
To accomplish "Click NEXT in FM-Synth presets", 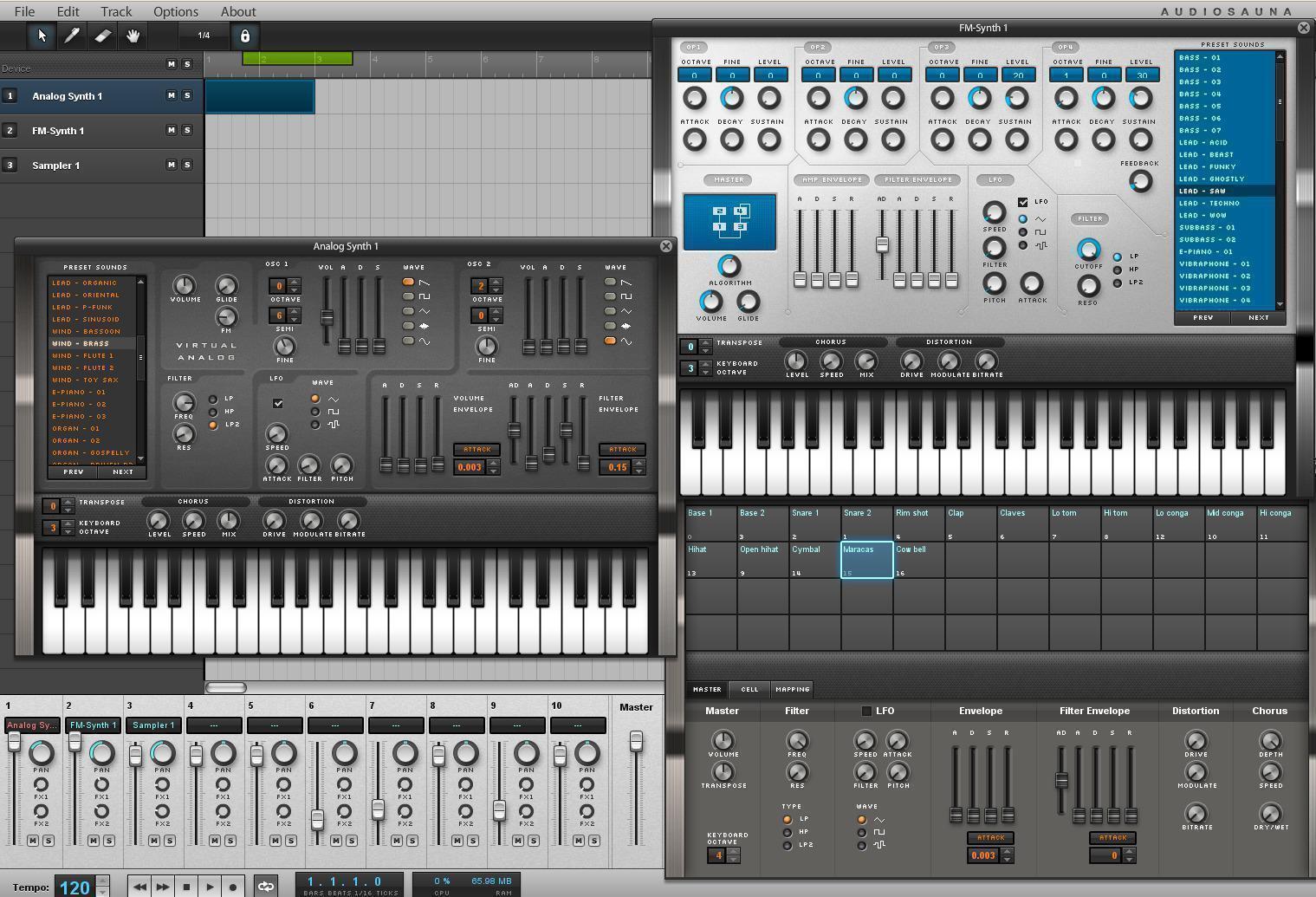I will click(1258, 317).
